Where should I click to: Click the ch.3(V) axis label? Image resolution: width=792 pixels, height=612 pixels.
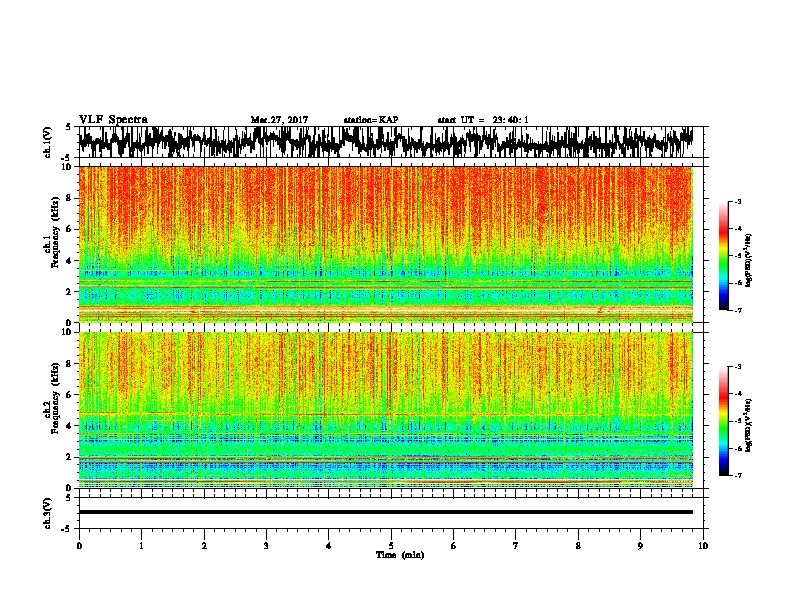pos(48,513)
